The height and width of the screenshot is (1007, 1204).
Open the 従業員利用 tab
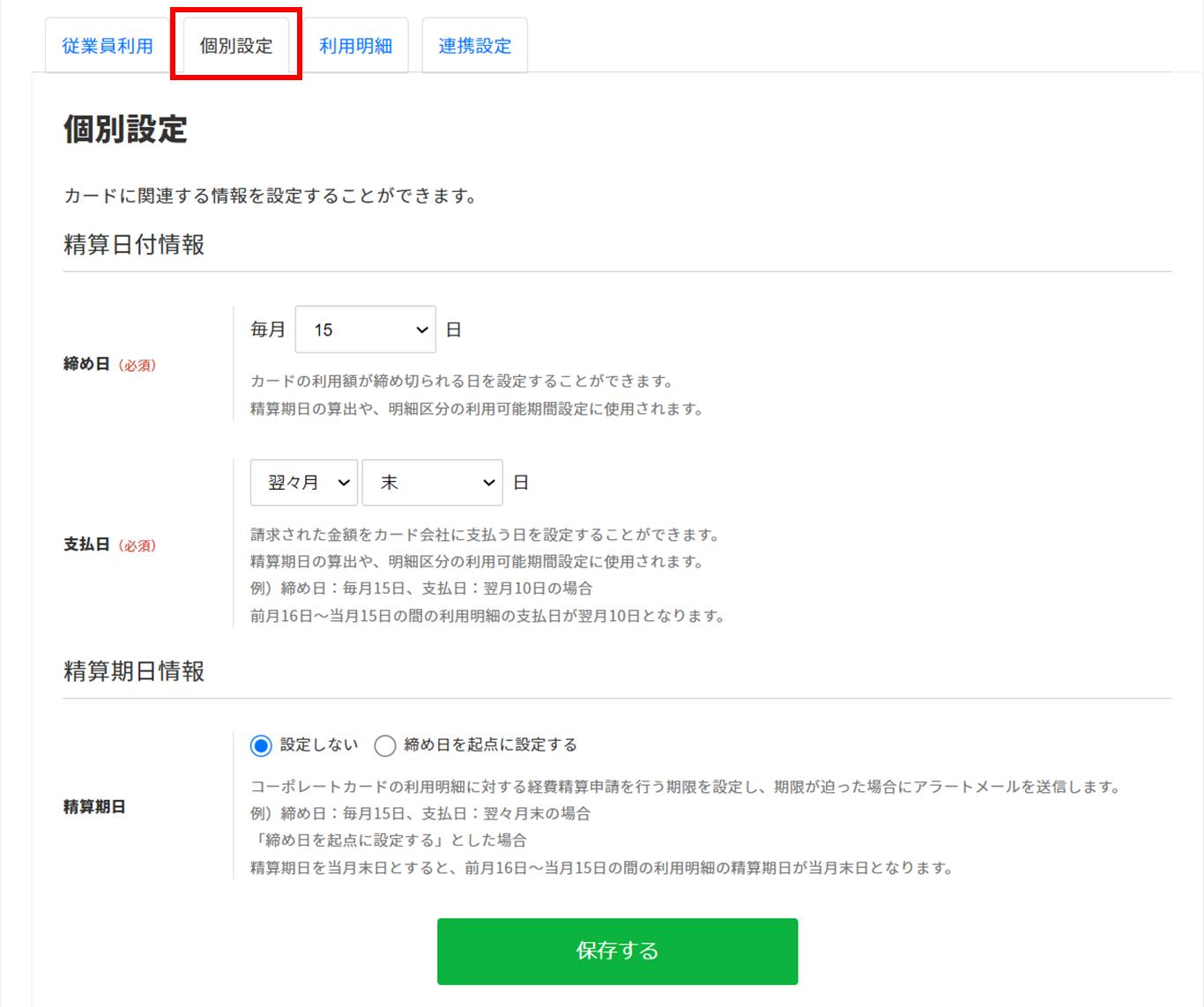pos(108,46)
